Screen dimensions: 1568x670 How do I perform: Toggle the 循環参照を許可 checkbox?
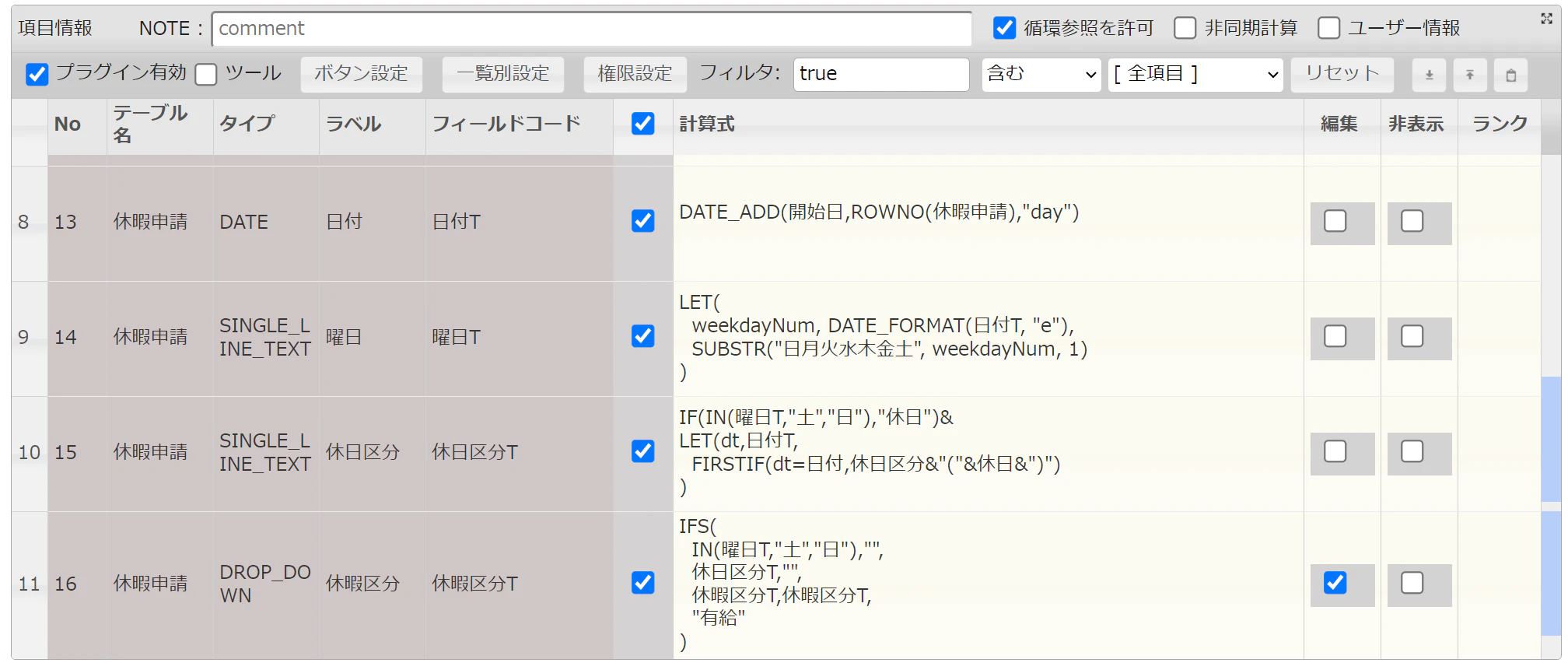[1004, 28]
